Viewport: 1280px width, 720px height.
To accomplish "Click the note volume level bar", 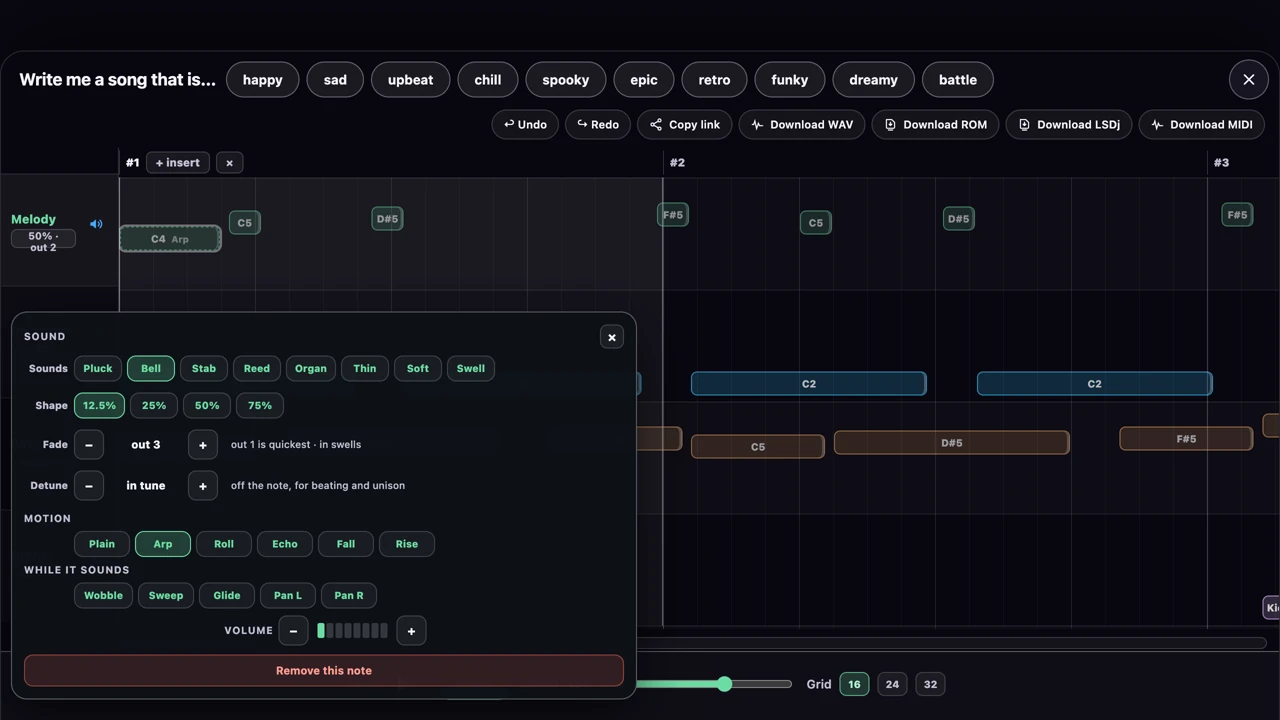I will click(x=352, y=631).
